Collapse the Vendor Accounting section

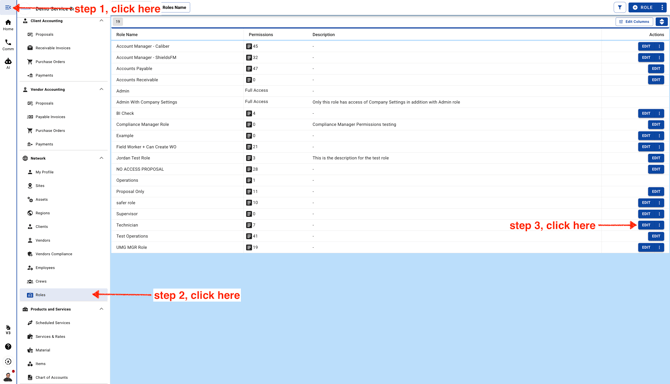101,89
